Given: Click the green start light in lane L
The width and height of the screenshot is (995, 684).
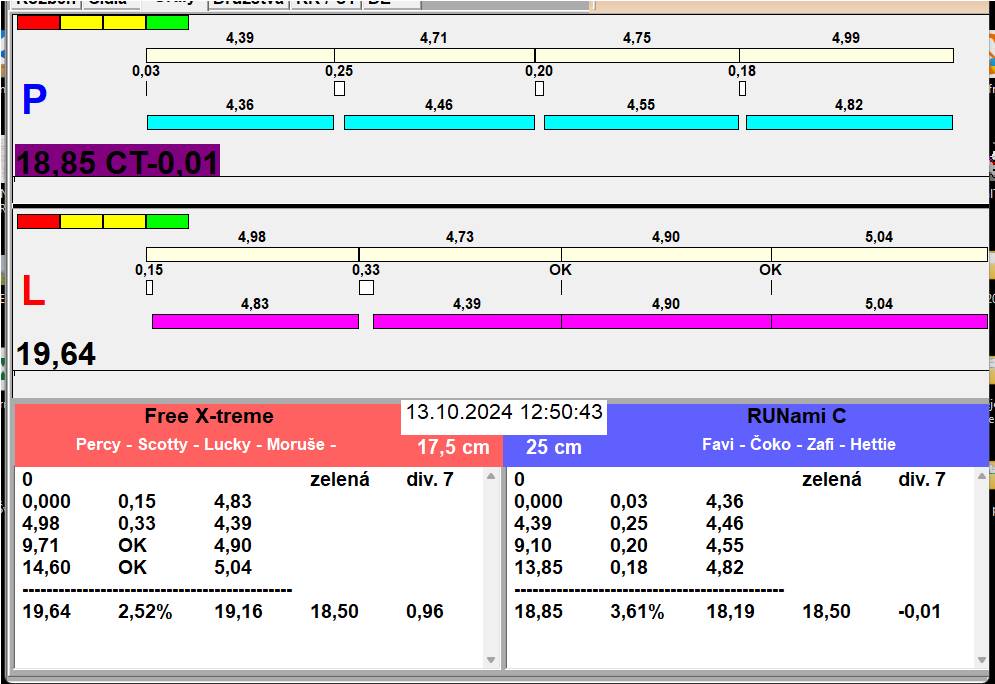Looking at the screenshot, I should (167, 221).
